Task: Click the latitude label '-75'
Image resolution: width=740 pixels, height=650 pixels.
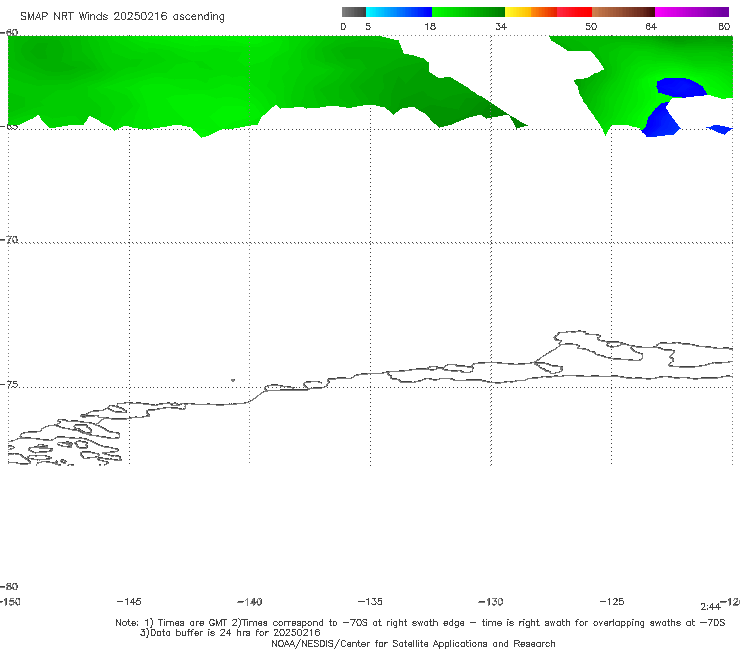Action: 9,384
